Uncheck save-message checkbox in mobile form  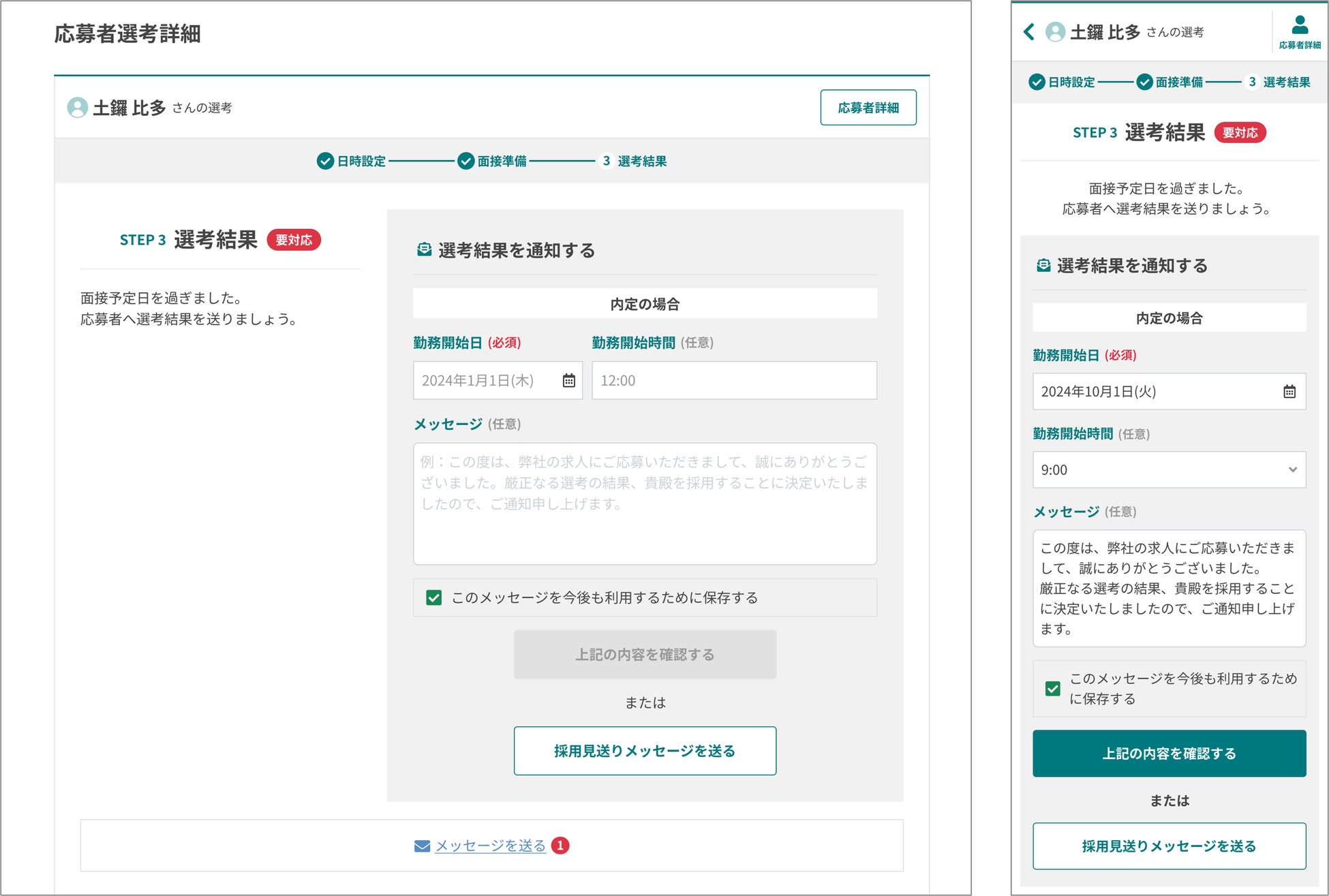[x=1052, y=688]
